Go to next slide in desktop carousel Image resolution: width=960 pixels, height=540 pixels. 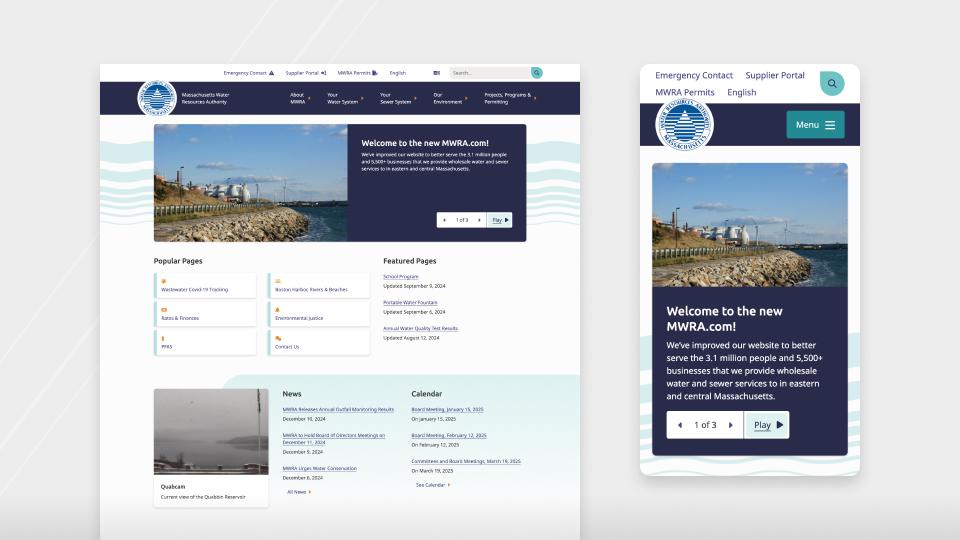(x=479, y=220)
